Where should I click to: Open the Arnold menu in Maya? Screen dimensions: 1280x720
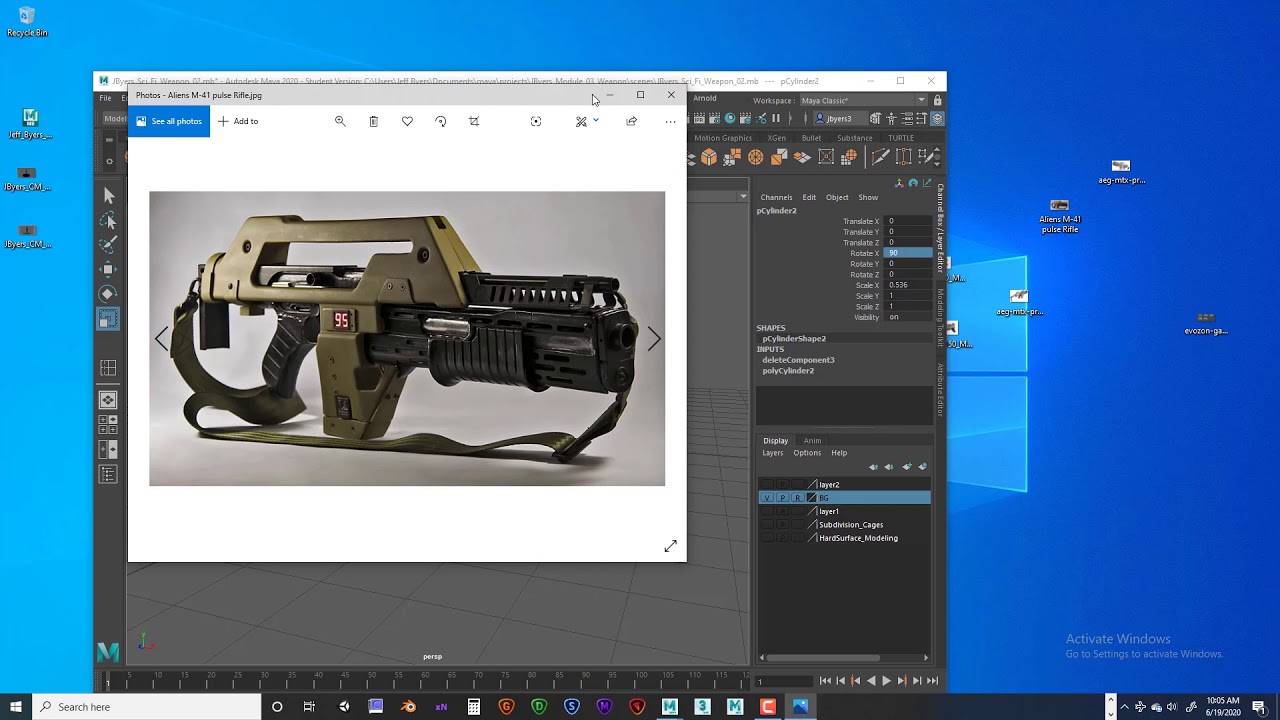pos(705,98)
